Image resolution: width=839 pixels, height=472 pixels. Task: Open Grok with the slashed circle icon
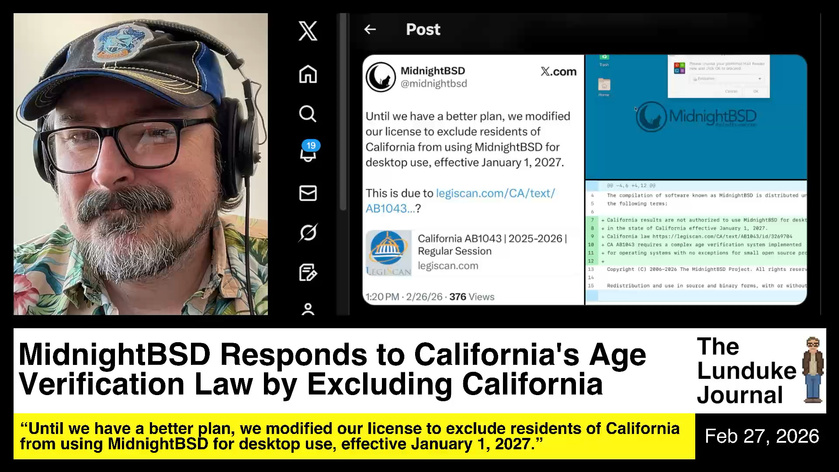pyautogui.click(x=308, y=233)
